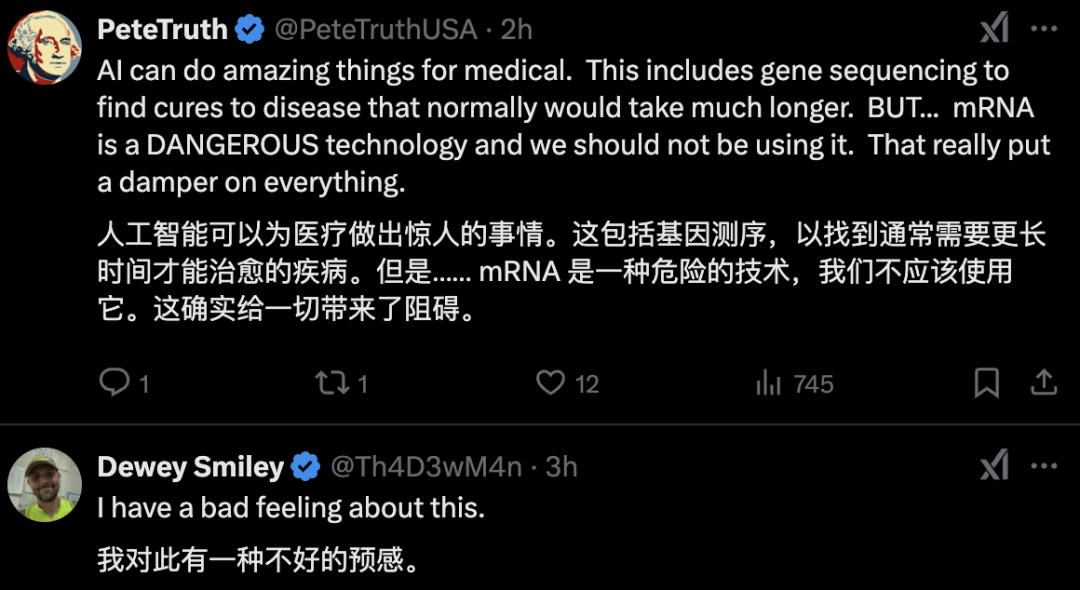Open Grok icon on PeteTruth's post
1080x590 pixels.
(x=994, y=30)
